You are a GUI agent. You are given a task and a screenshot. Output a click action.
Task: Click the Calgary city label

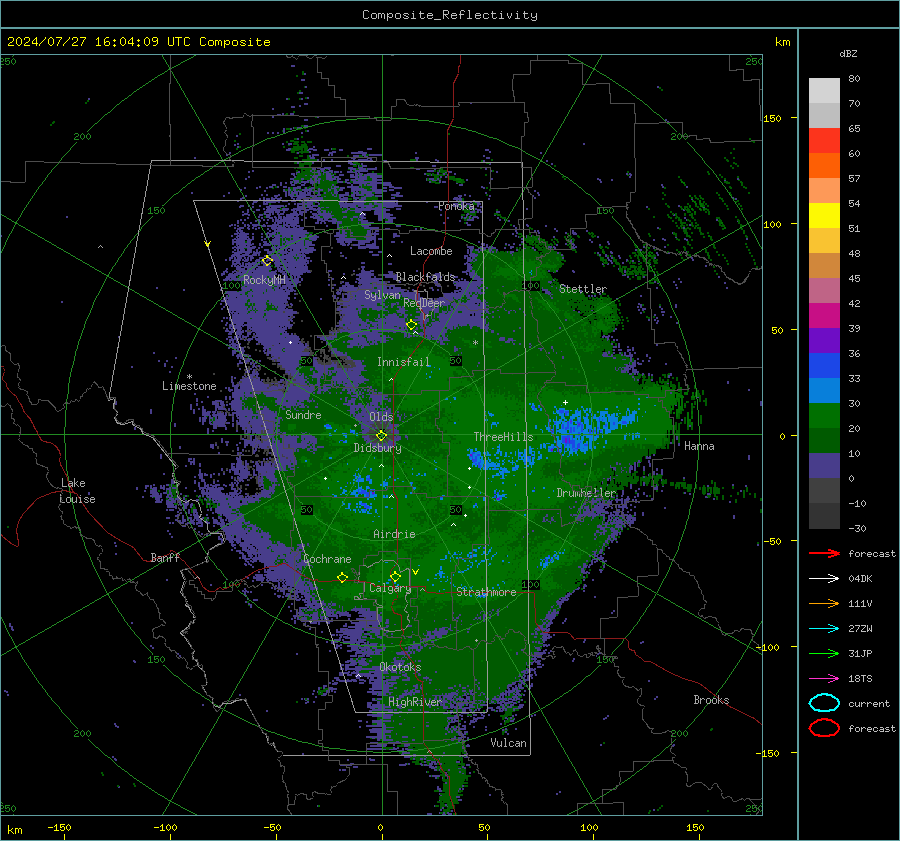coord(390,588)
